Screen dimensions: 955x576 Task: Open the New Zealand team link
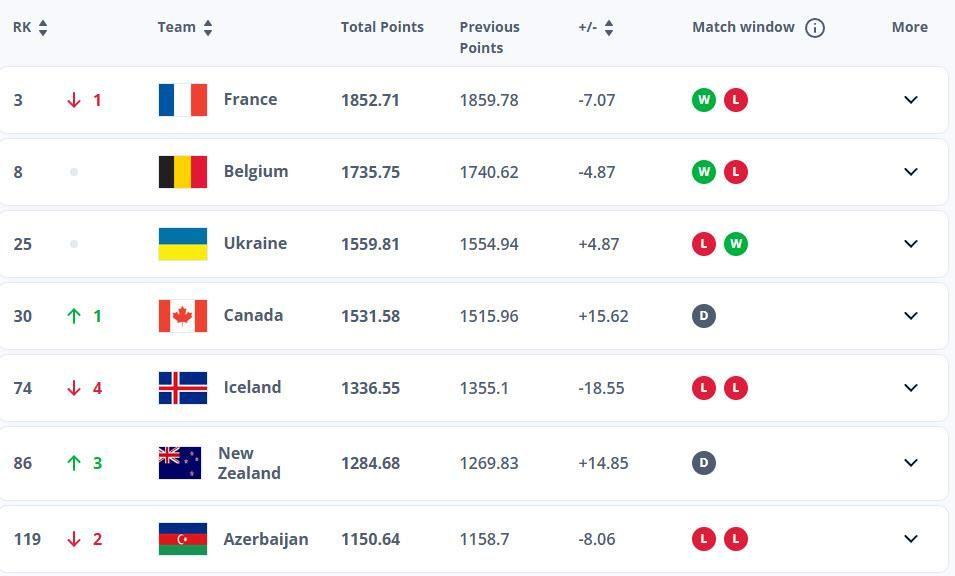click(x=249, y=463)
